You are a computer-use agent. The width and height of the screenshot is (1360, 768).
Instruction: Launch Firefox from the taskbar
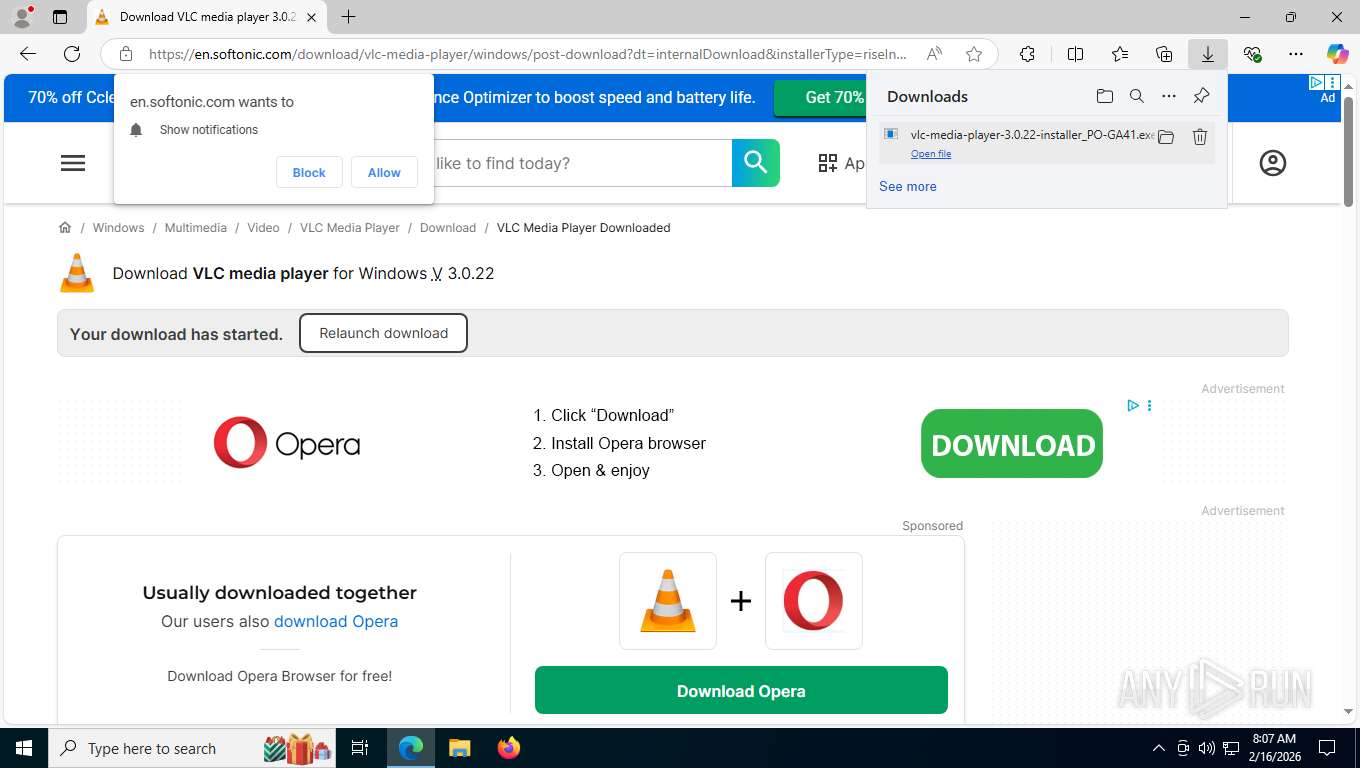point(509,748)
